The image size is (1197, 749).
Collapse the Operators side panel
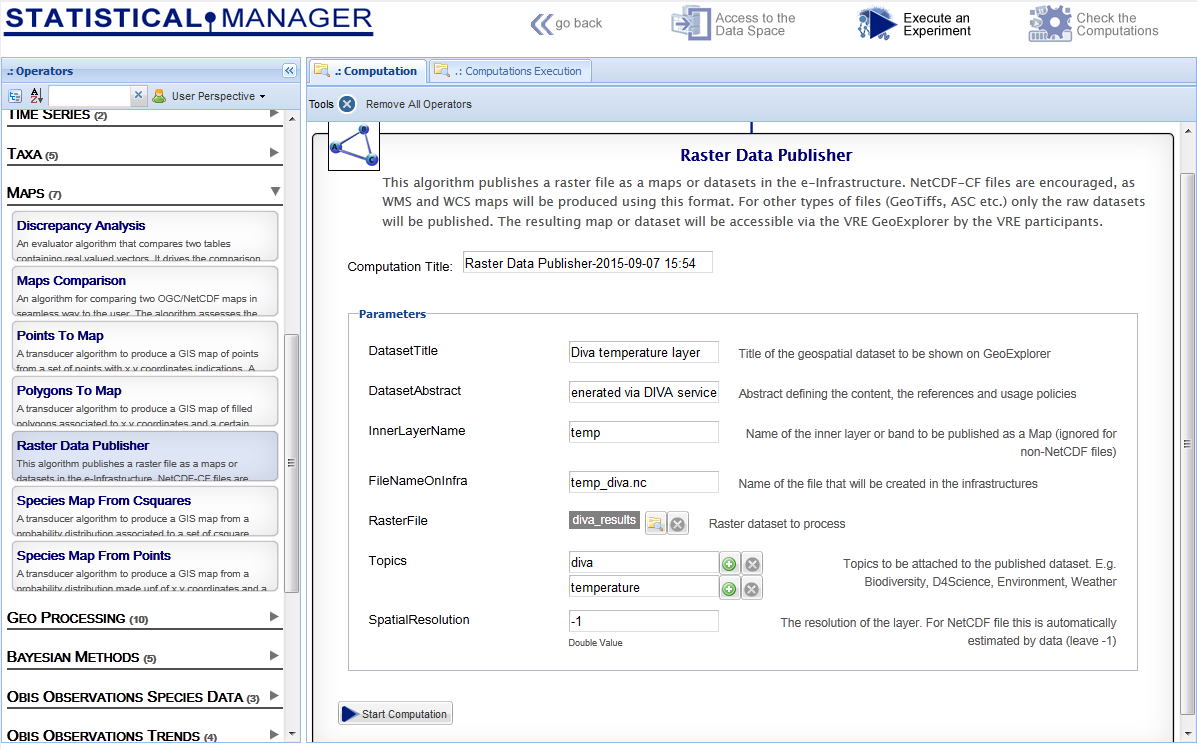click(x=289, y=71)
